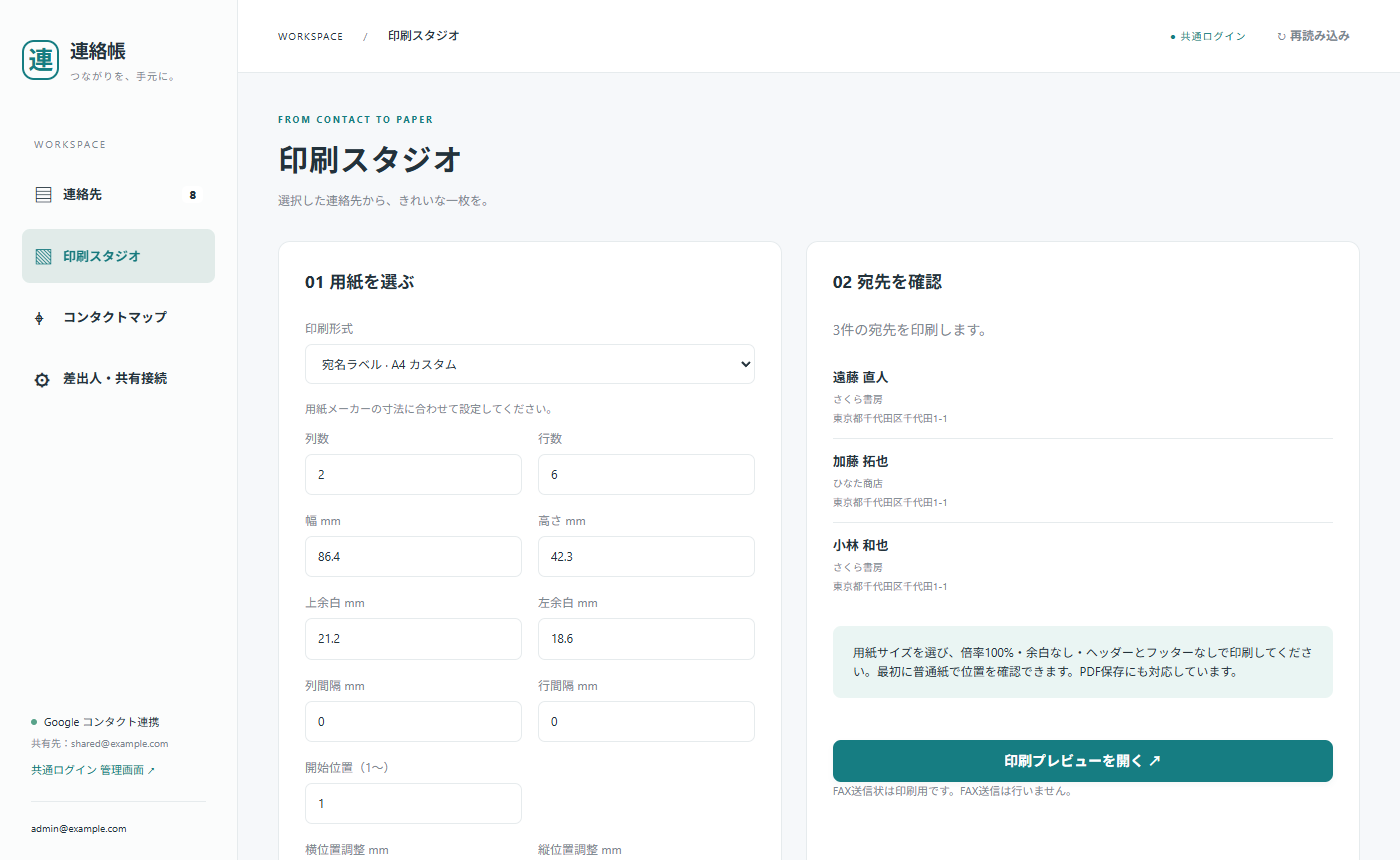
Task: Click the 遠藤 直人 recipient name
Action: (x=860, y=377)
